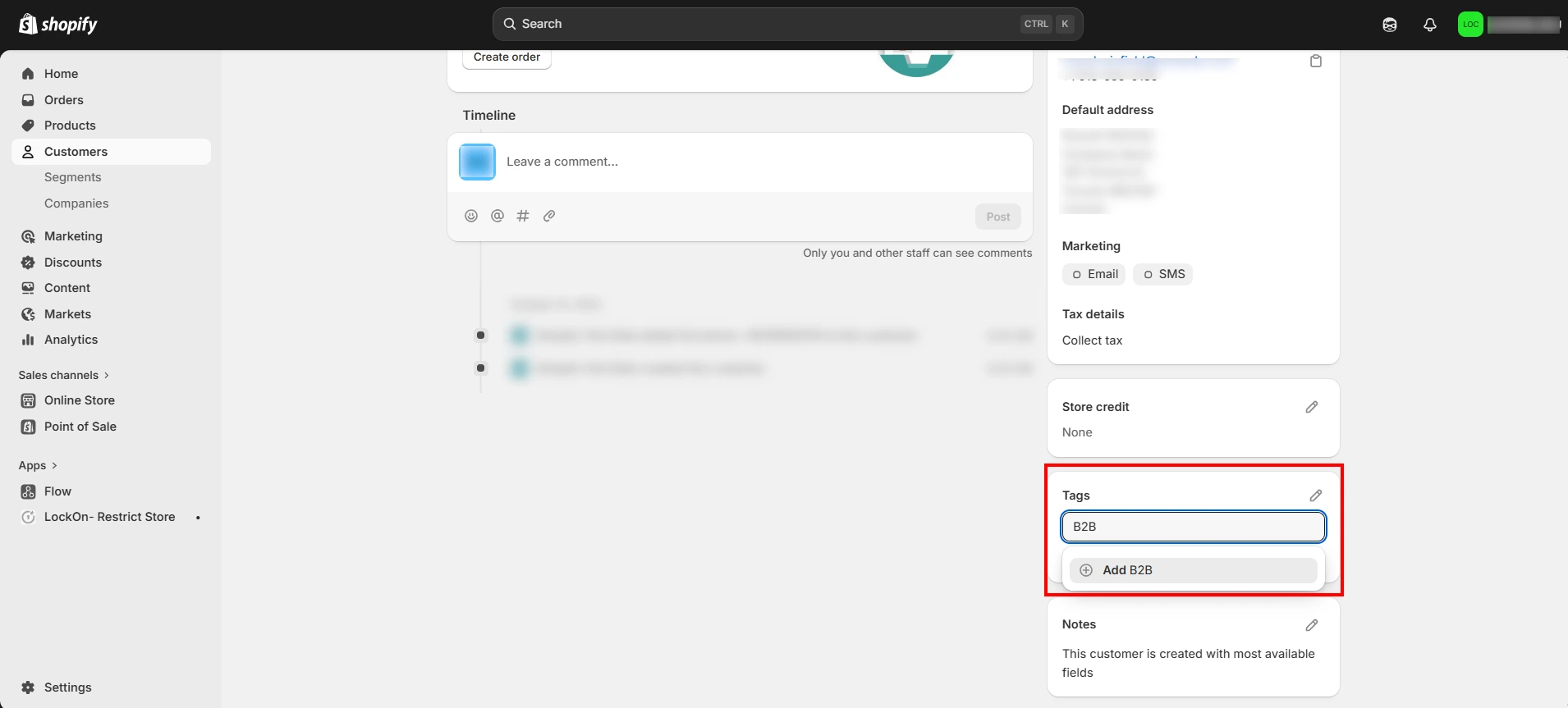Viewport: 1568px width, 708px height.
Task: Add a hashtag reference to comment
Action: [x=523, y=216]
